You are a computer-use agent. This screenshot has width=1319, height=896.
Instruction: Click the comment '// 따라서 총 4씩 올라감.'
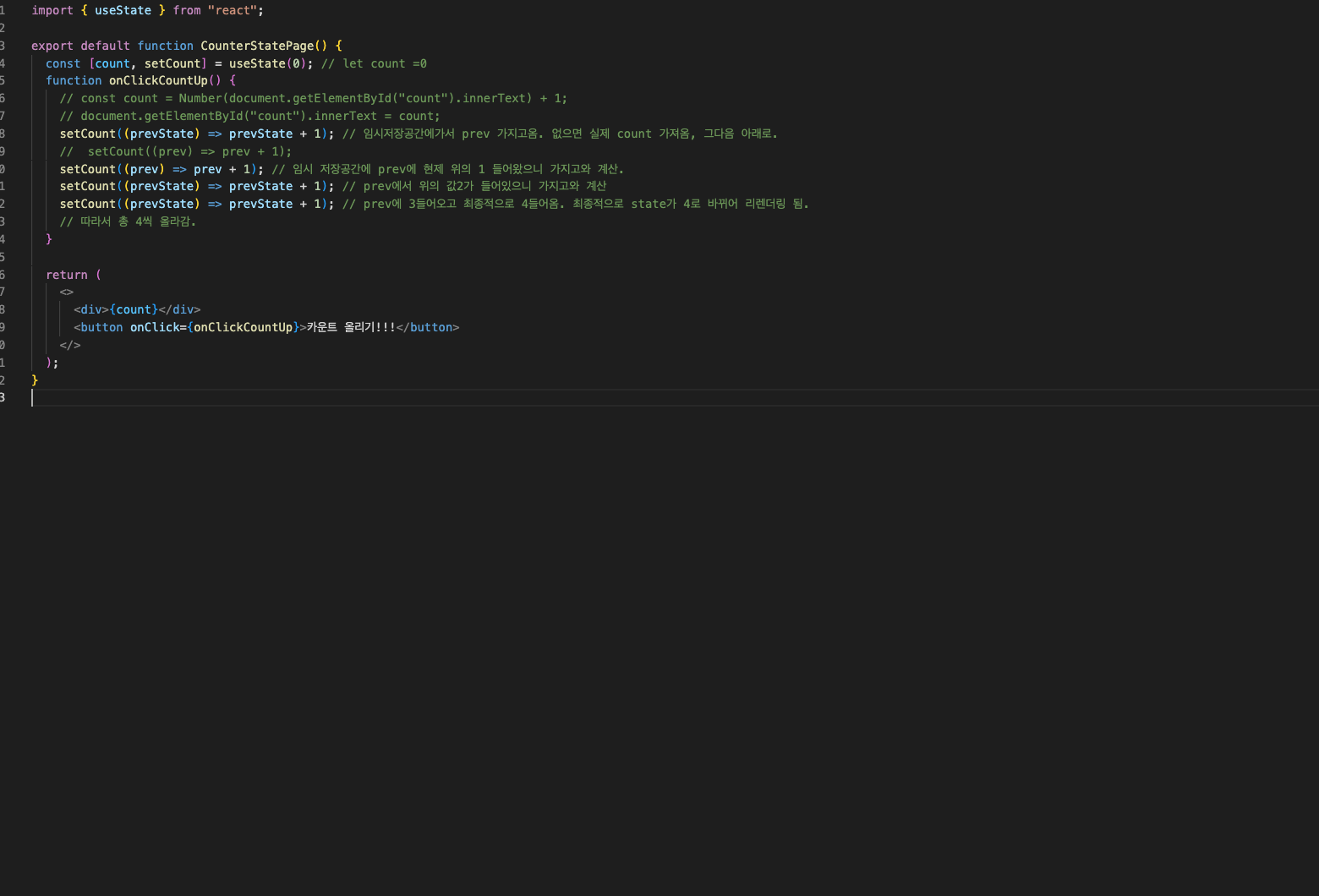[128, 221]
